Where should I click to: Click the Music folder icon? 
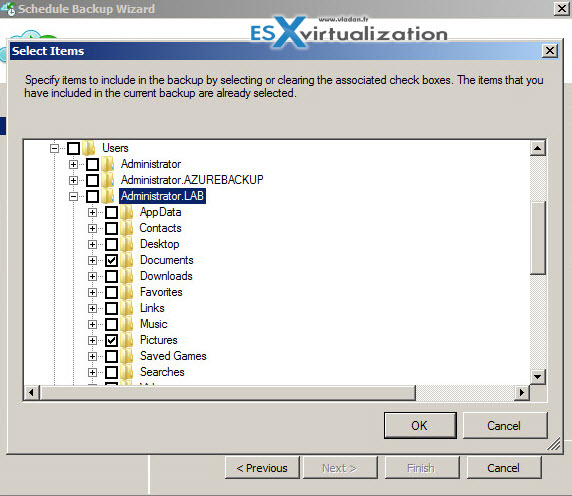127,324
